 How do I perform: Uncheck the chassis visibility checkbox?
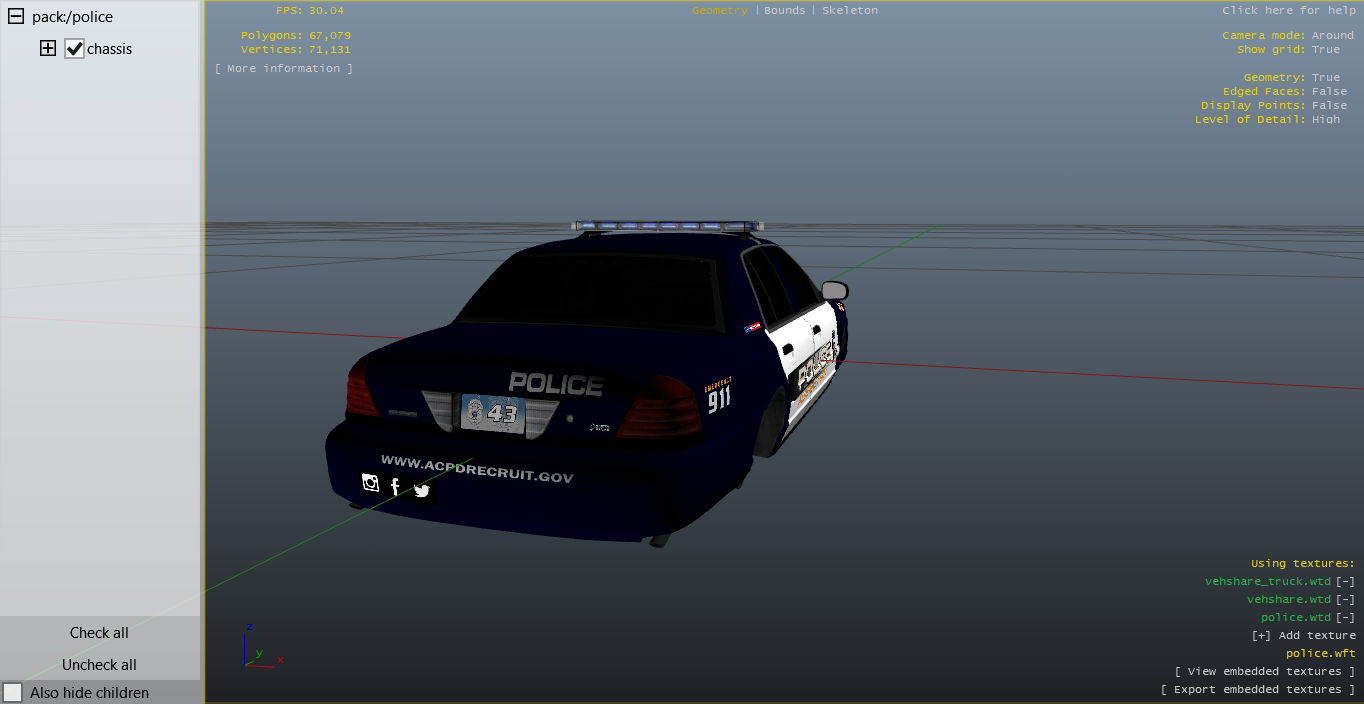[x=74, y=48]
